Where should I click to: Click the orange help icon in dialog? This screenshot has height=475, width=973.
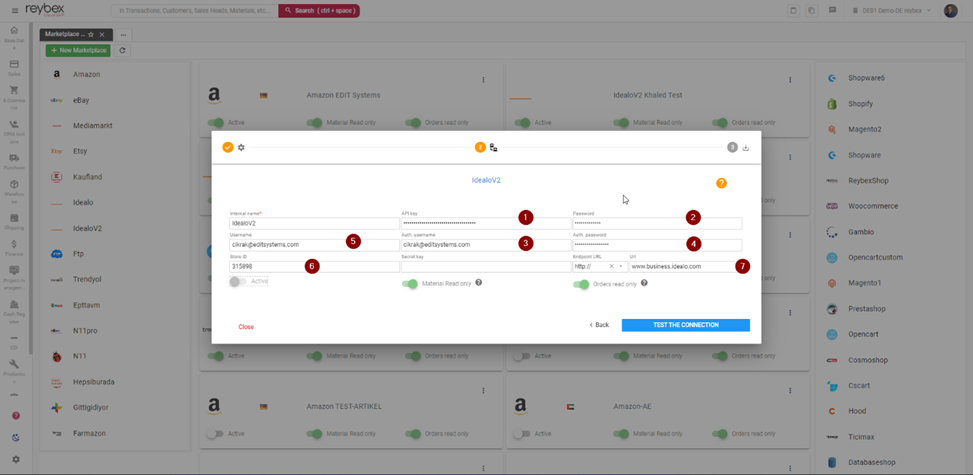point(721,183)
